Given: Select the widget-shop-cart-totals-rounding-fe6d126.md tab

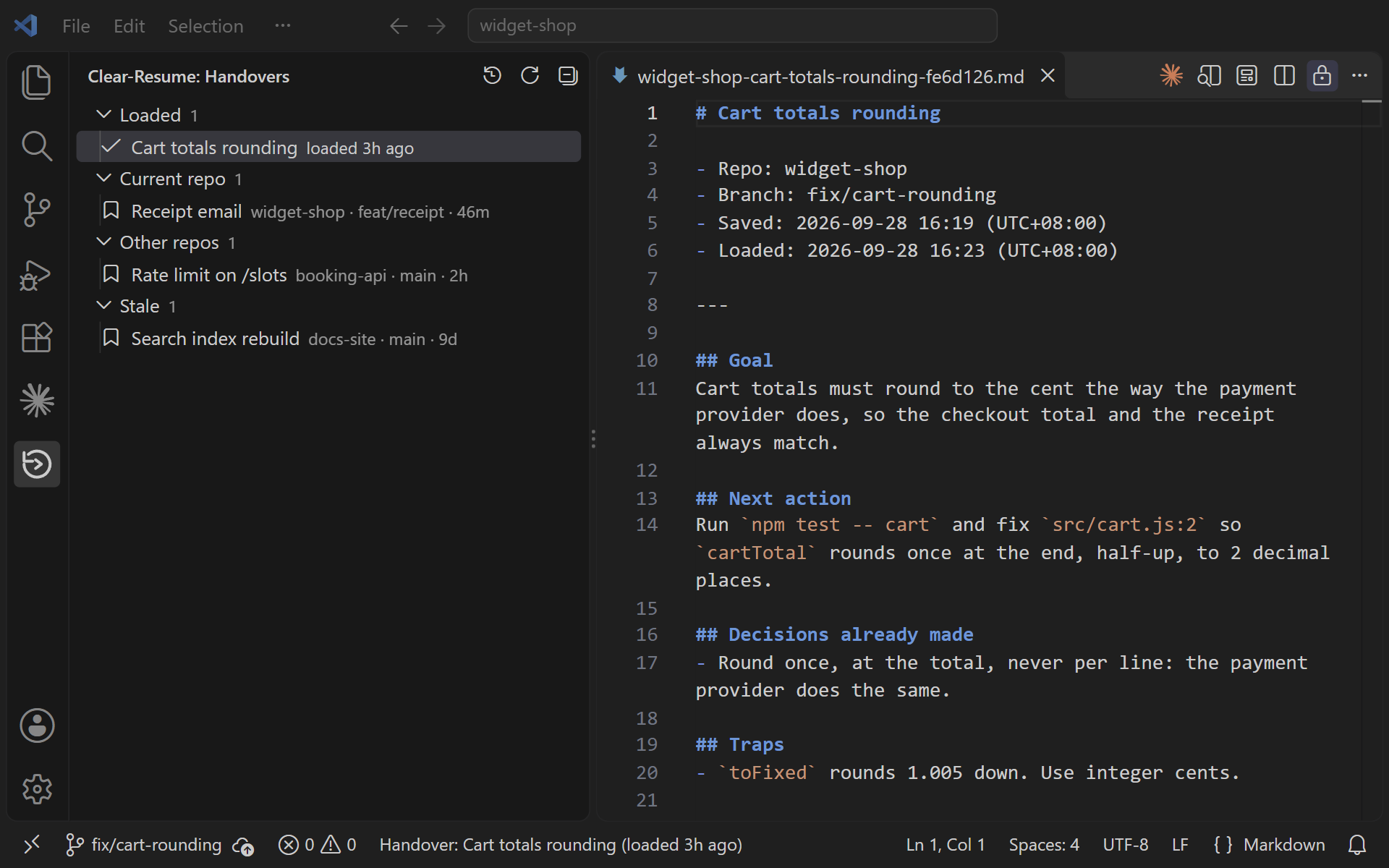Looking at the screenshot, I should pyautogui.click(x=830, y=76).
